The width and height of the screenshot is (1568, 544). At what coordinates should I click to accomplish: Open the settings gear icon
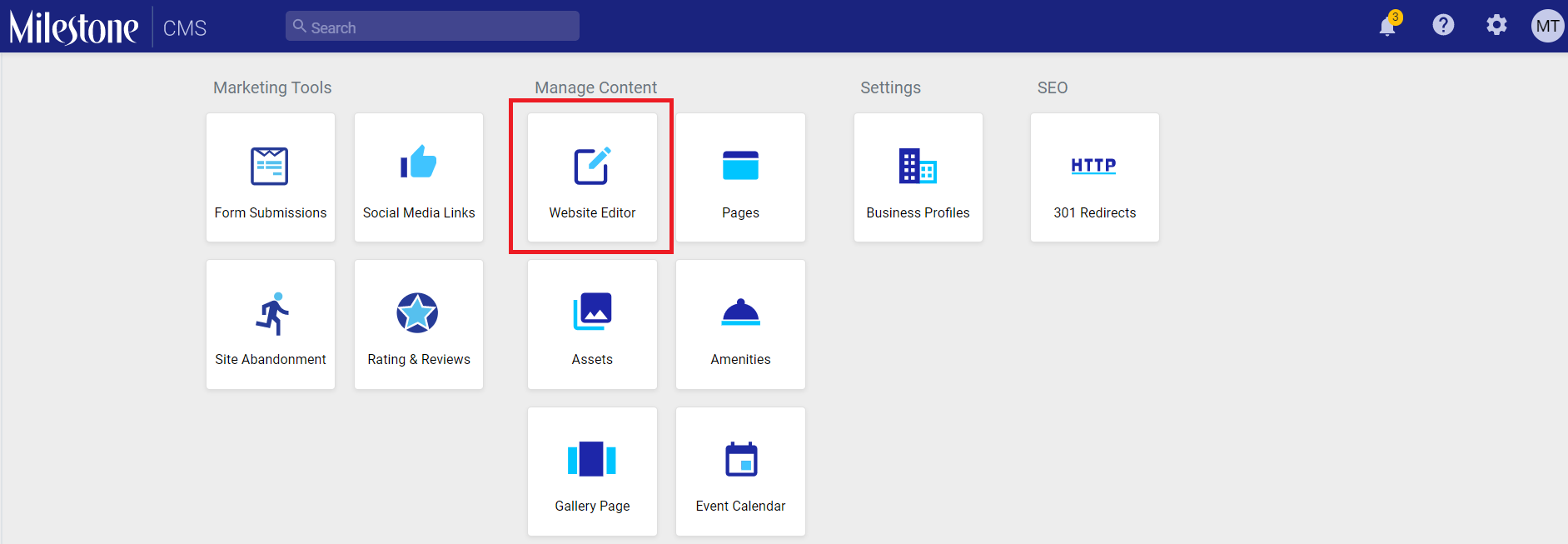click(x=1496, y=25)
